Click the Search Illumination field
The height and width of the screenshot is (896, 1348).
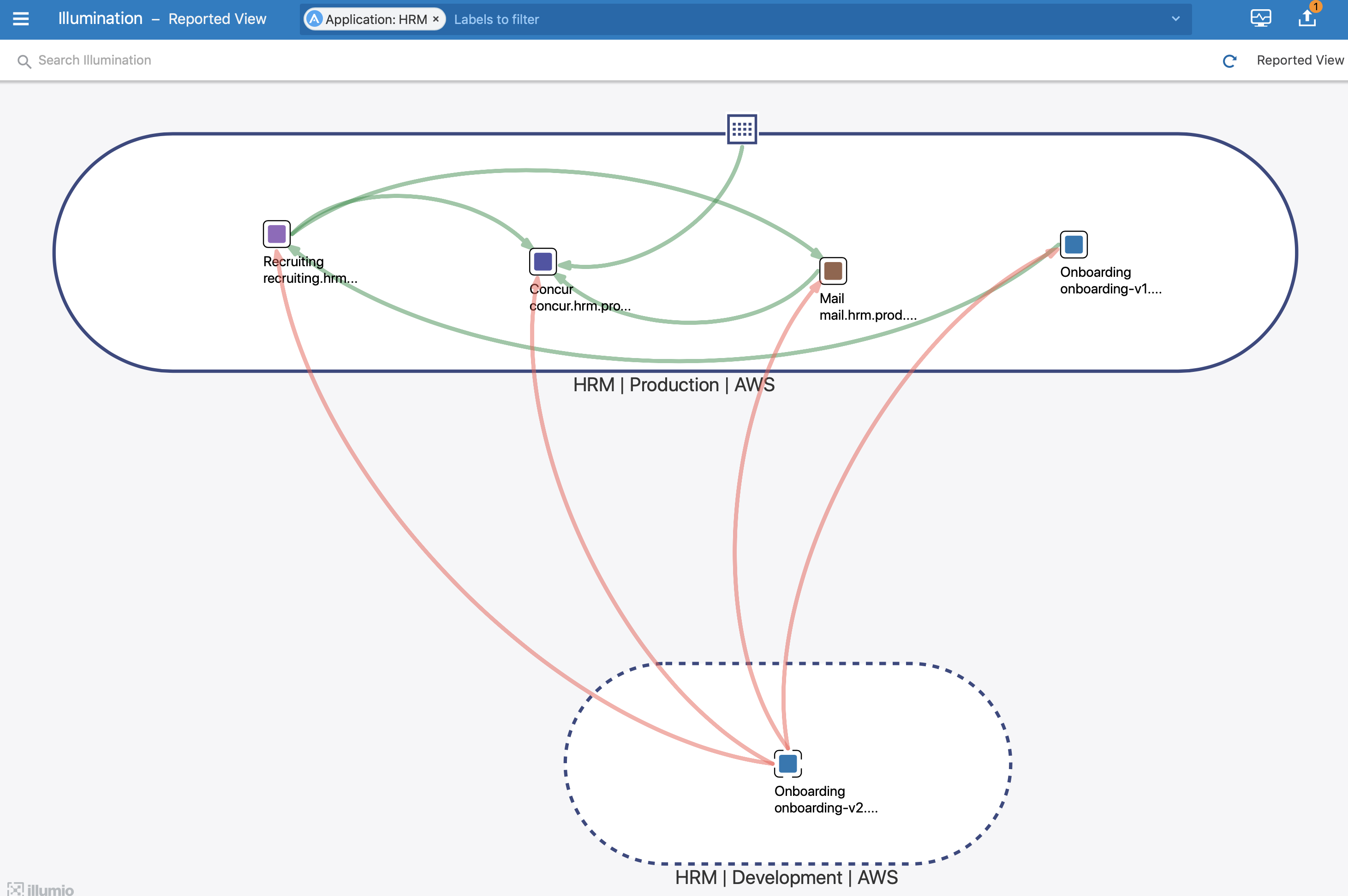(94, 60)
